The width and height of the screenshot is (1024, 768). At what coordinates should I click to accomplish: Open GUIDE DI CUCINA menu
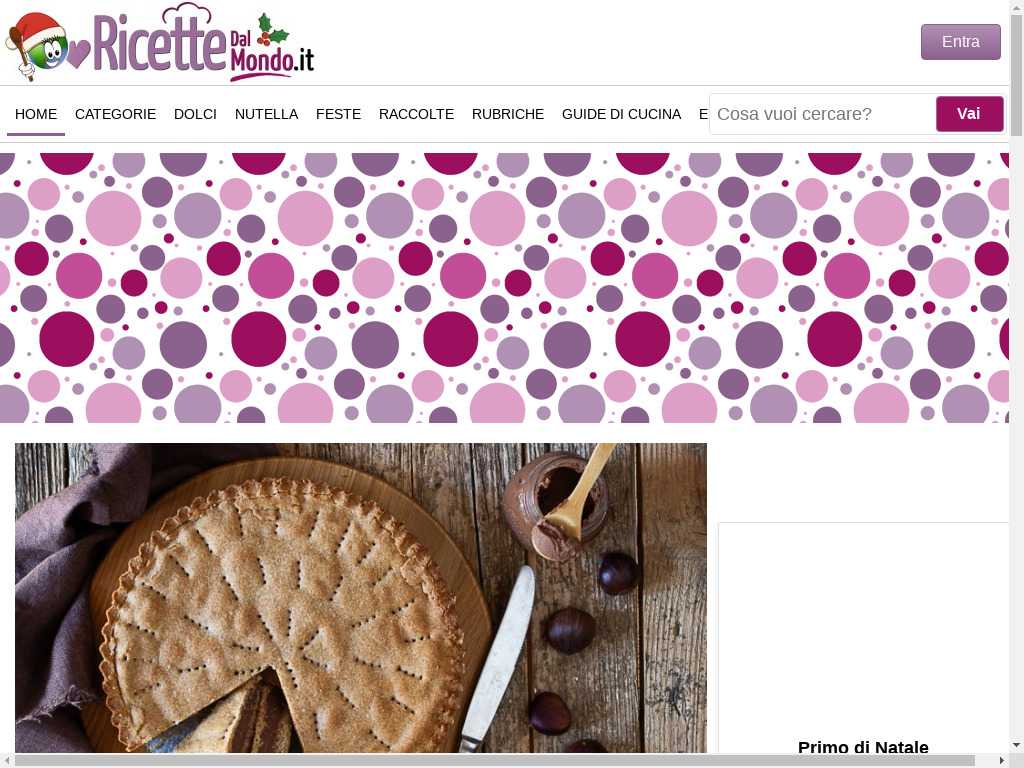click(621, 114)
